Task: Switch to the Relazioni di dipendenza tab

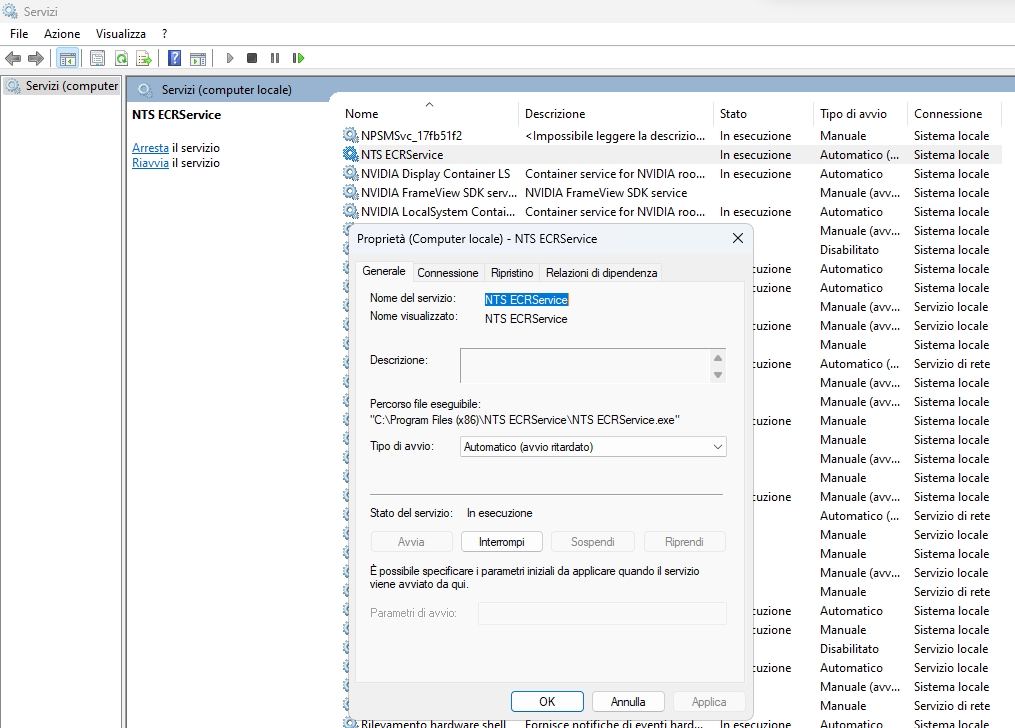Action: point(601,273)
